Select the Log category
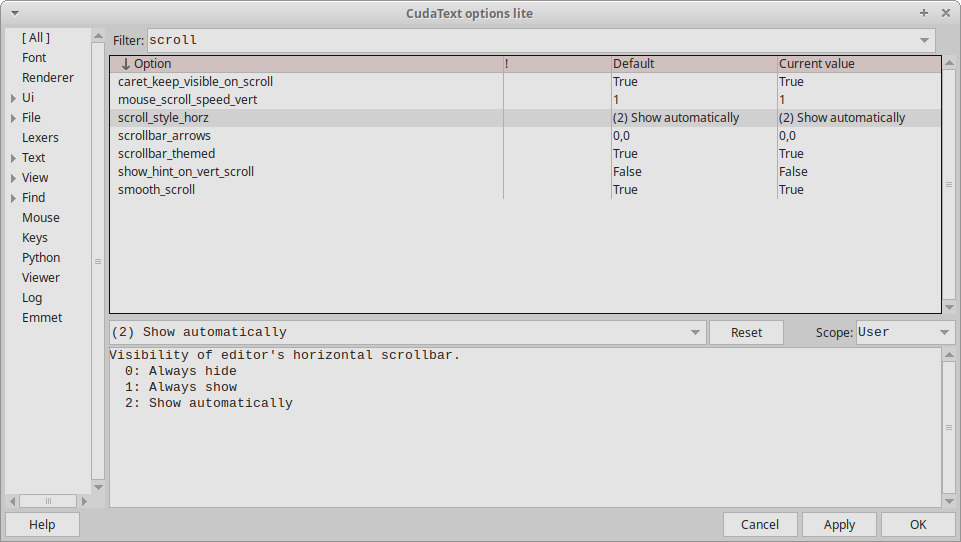 [32, 298]
